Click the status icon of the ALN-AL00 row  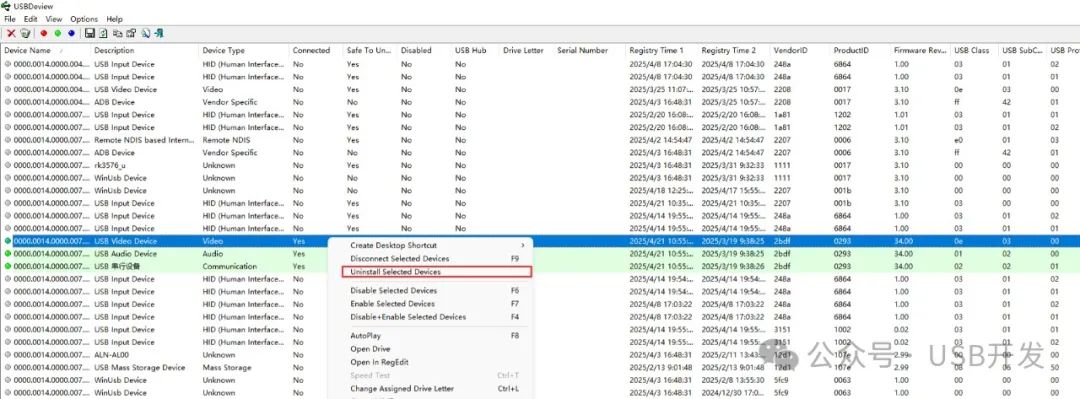[8, 355]
